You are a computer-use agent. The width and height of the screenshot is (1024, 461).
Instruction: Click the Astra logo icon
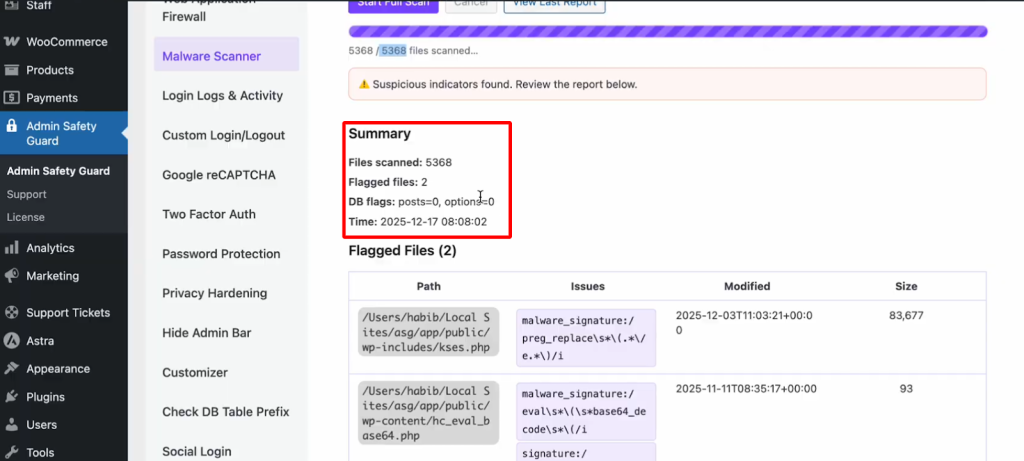pos(11,340)
